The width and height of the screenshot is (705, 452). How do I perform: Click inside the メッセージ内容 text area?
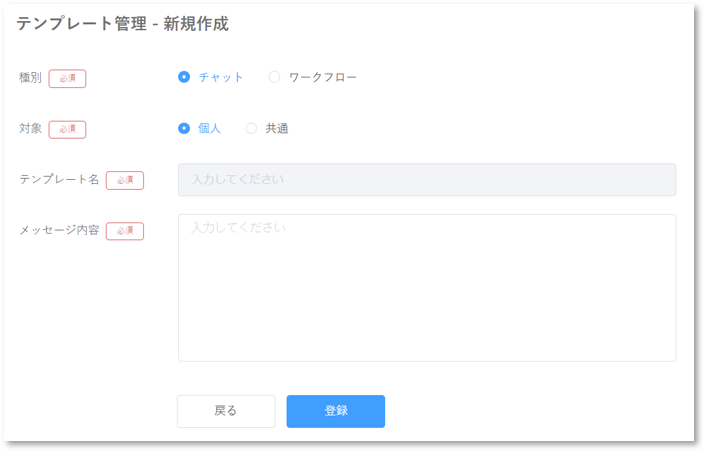(x=426, y=287)
